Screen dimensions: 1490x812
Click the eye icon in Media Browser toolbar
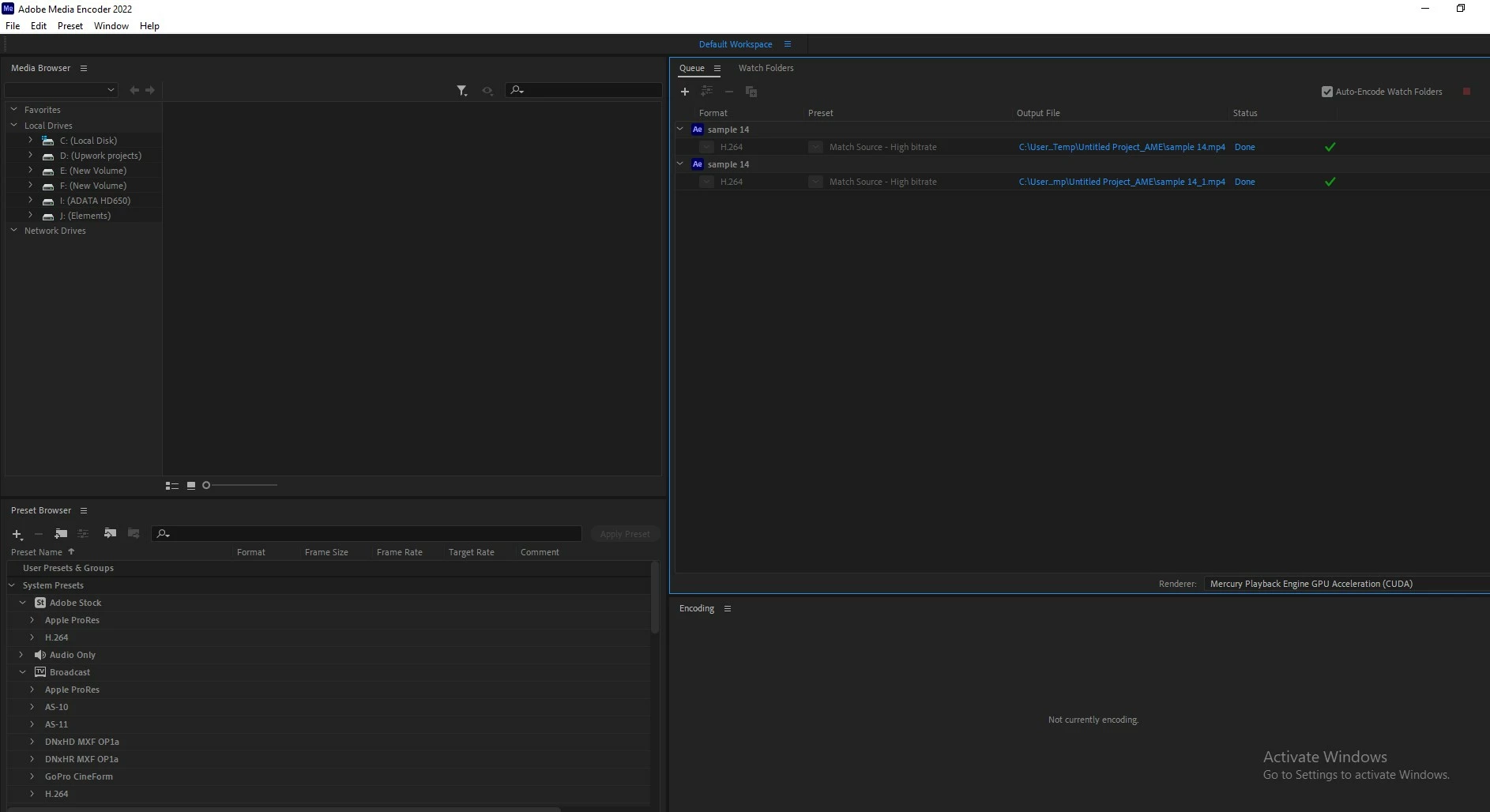point(487,91)
